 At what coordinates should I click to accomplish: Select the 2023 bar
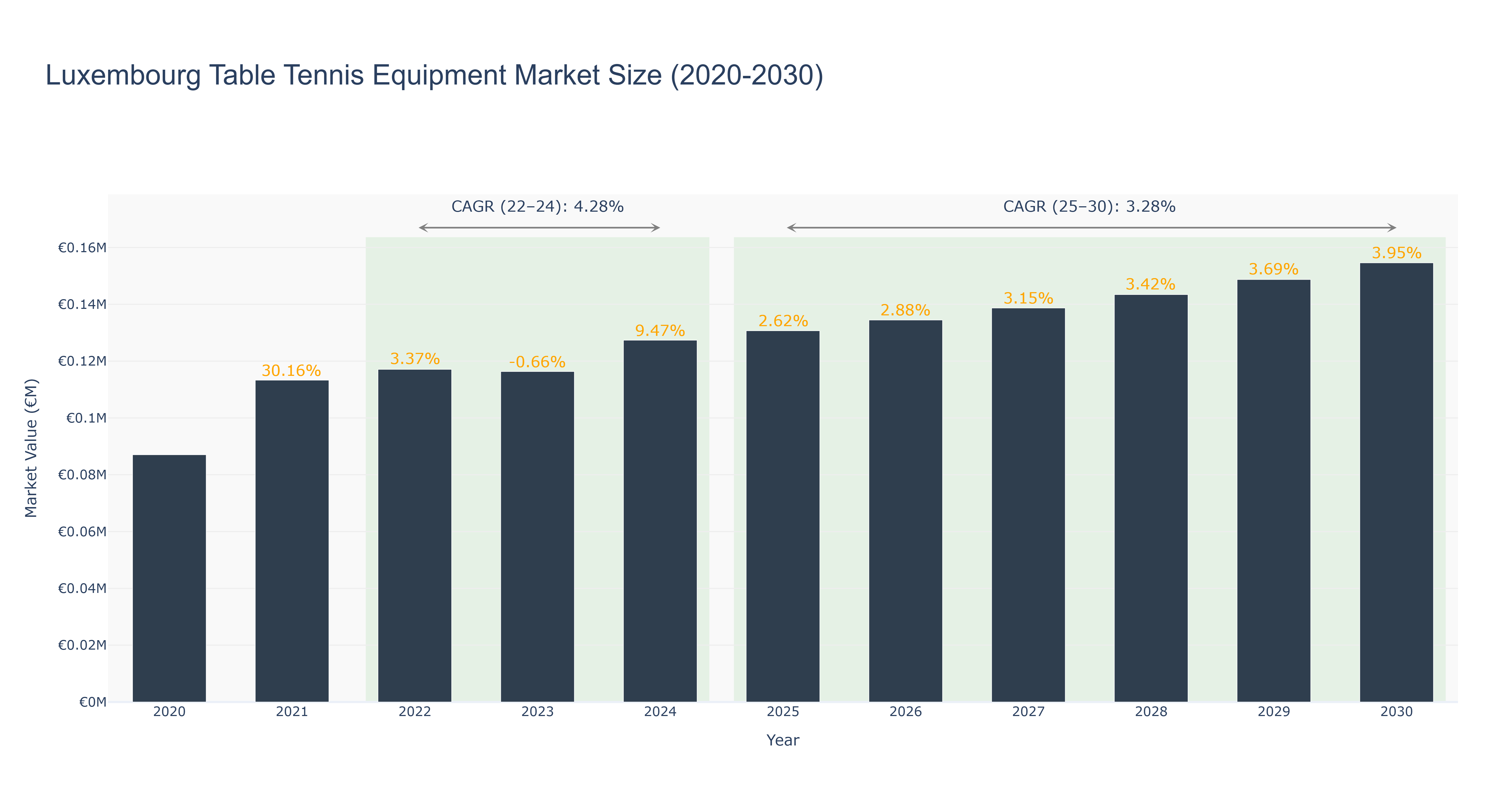pos(537,537)
